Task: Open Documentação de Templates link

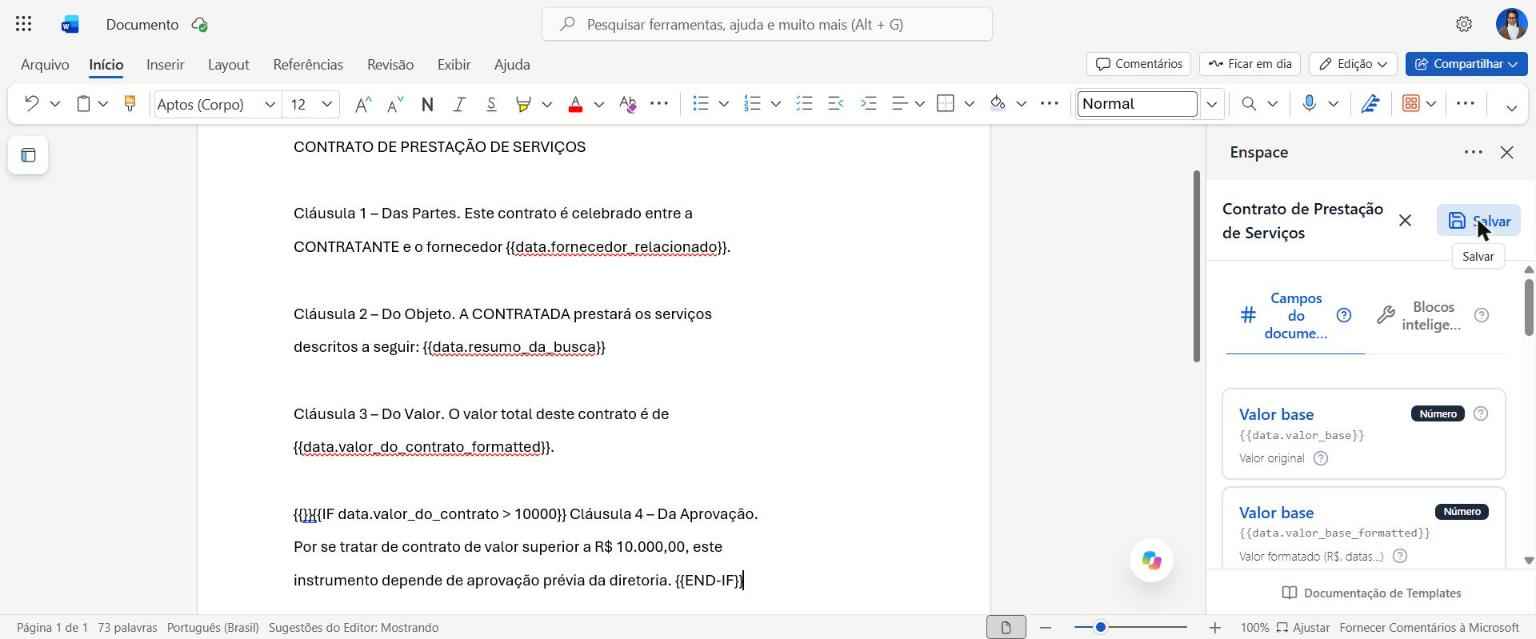Action: tap(1371, 593)
